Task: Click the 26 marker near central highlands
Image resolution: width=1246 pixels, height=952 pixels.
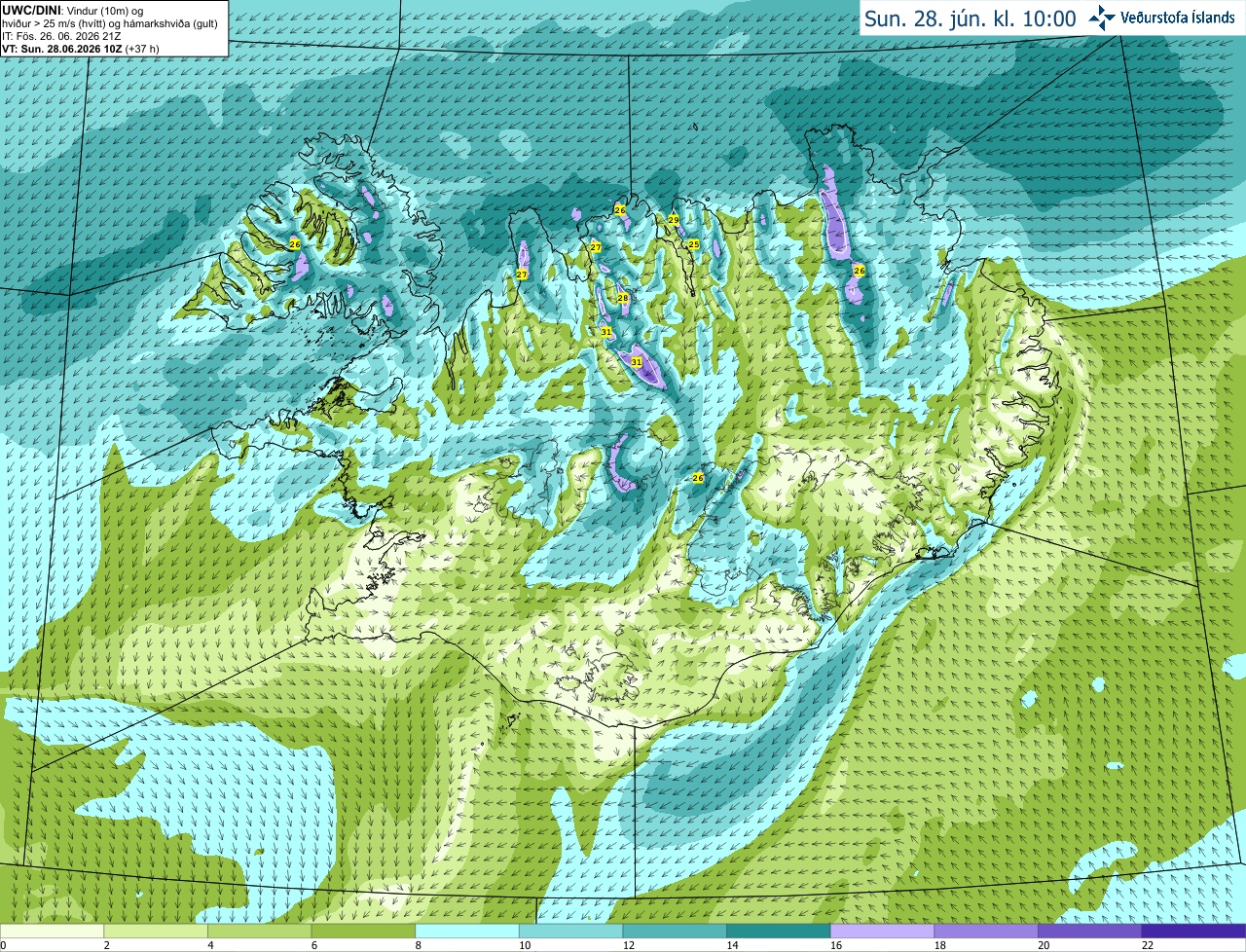Action: pyautogui.click(x=698, y=477)
